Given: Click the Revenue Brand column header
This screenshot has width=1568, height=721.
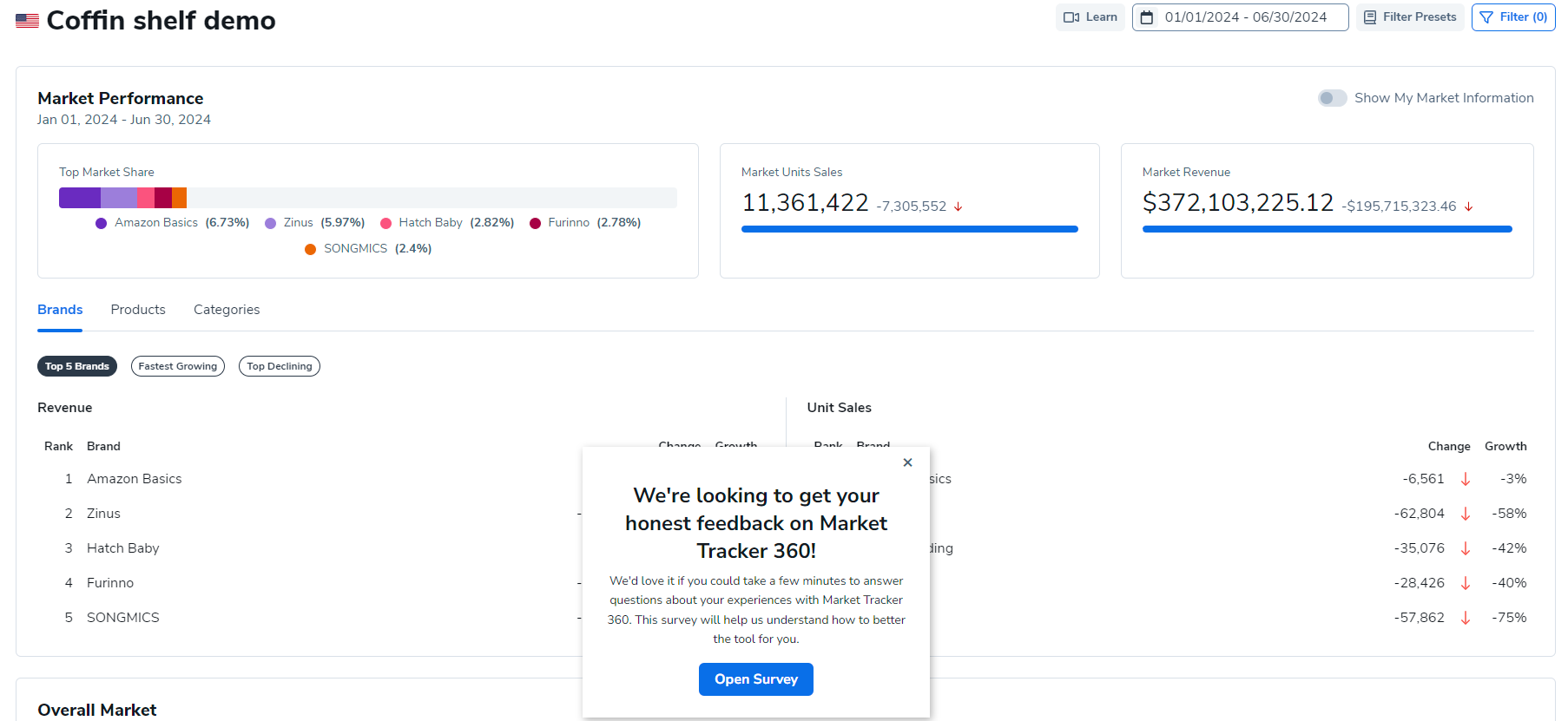Looking at the screenshot, I should pyautogui.click(x=103, y=446).
